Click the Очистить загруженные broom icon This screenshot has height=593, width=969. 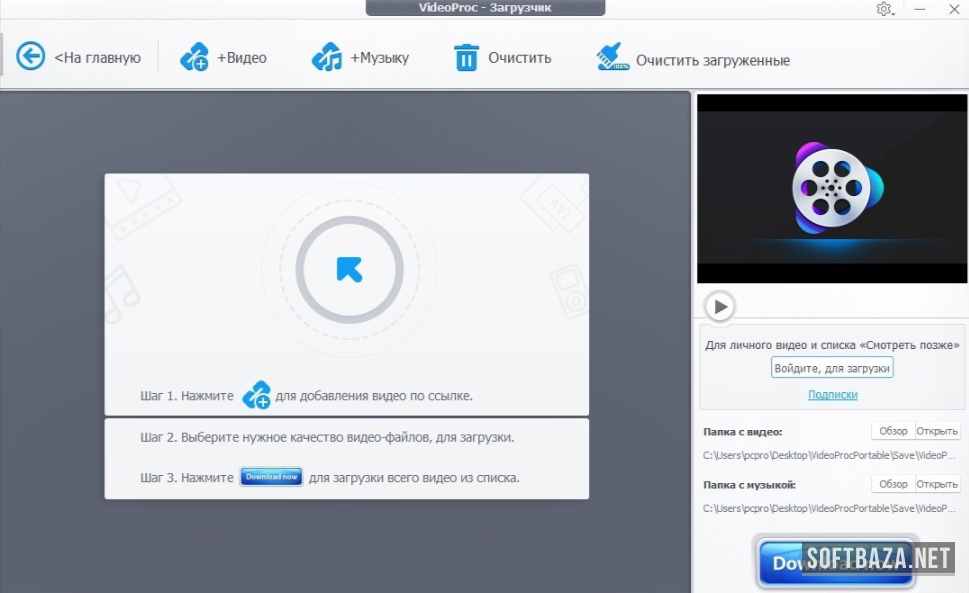[x=612, y=57]
